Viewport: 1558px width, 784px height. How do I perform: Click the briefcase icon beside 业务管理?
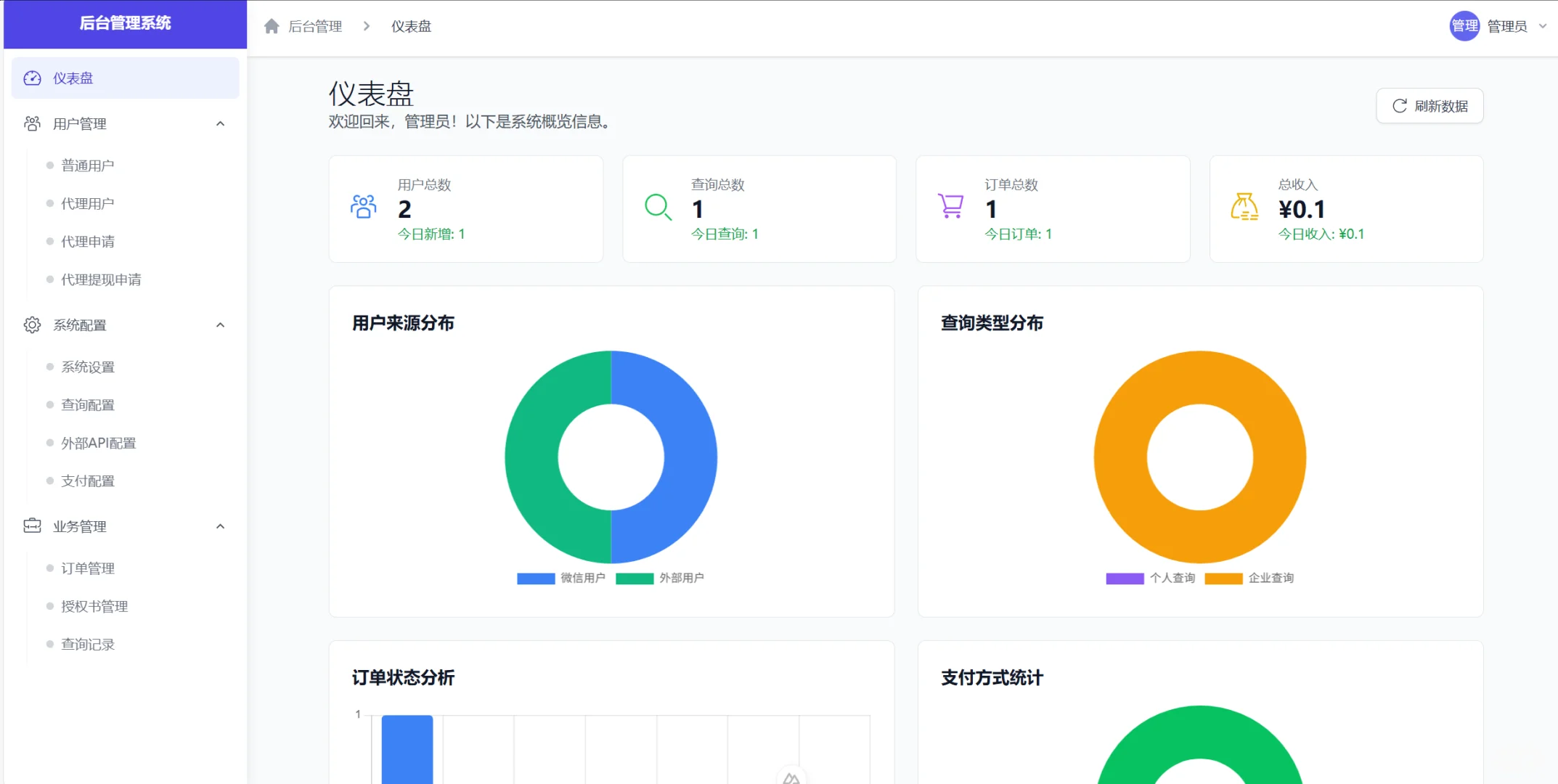[x=32, y=526]
